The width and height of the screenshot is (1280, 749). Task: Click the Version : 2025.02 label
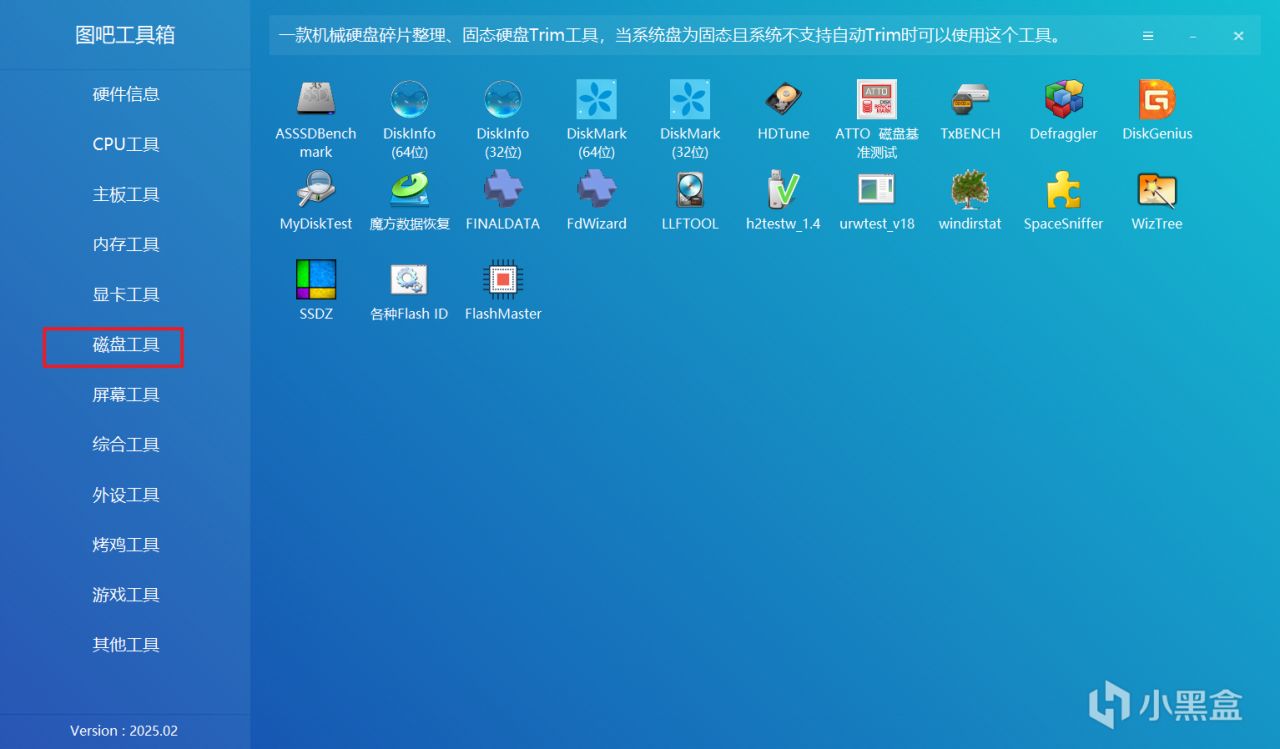point(124,731)
